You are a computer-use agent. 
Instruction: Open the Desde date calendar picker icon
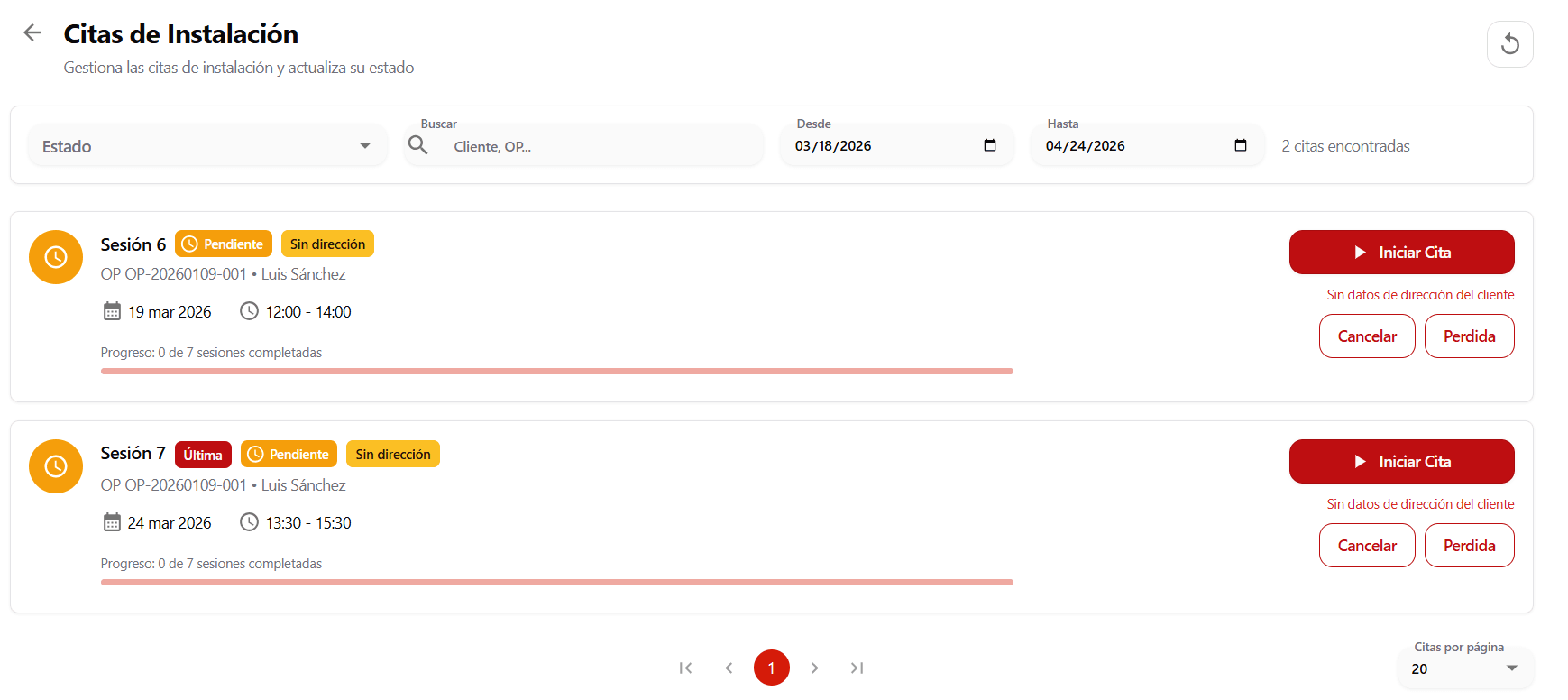point(989,146)
